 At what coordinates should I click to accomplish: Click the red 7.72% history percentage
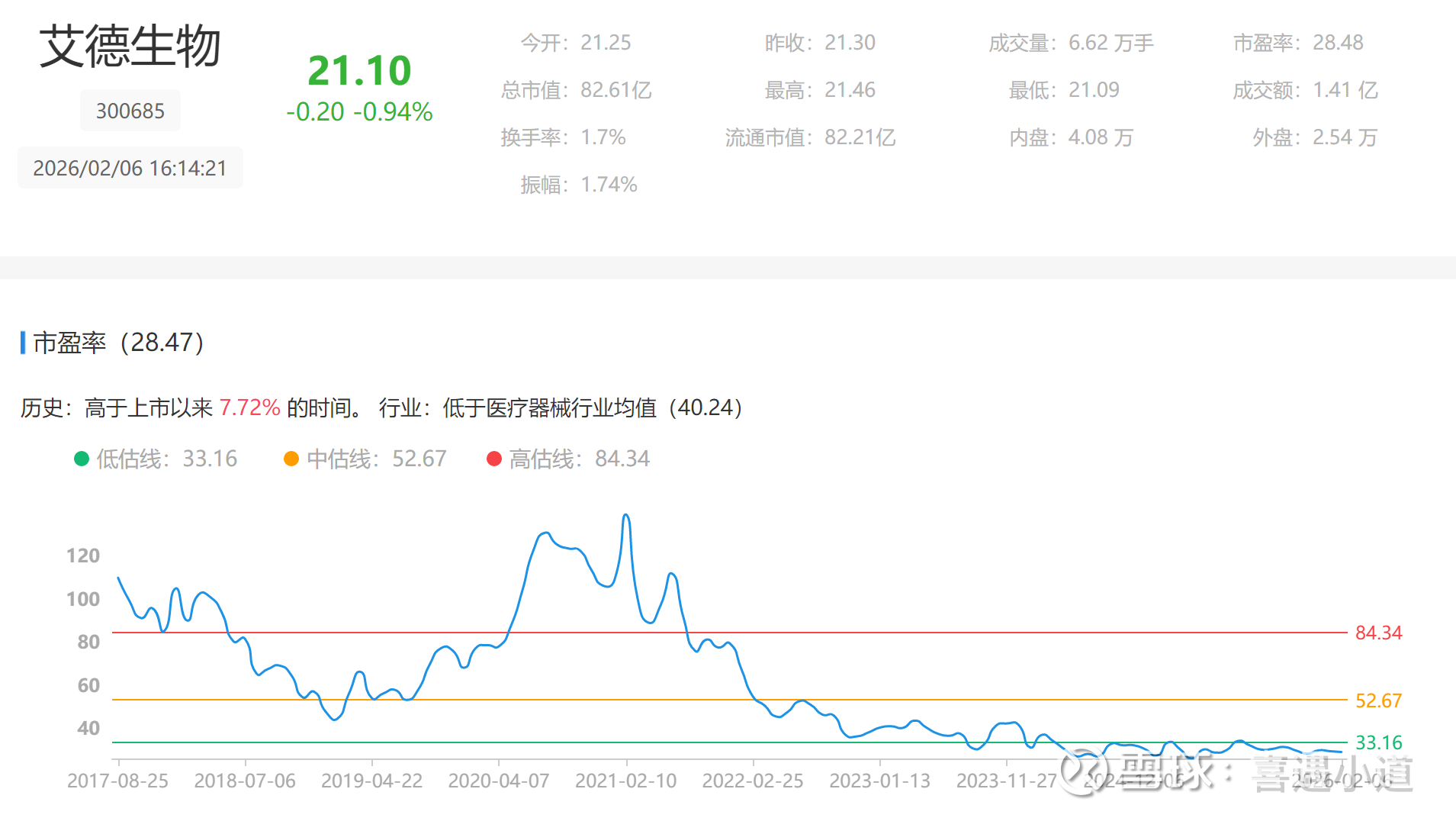click(x=250, y=407)
